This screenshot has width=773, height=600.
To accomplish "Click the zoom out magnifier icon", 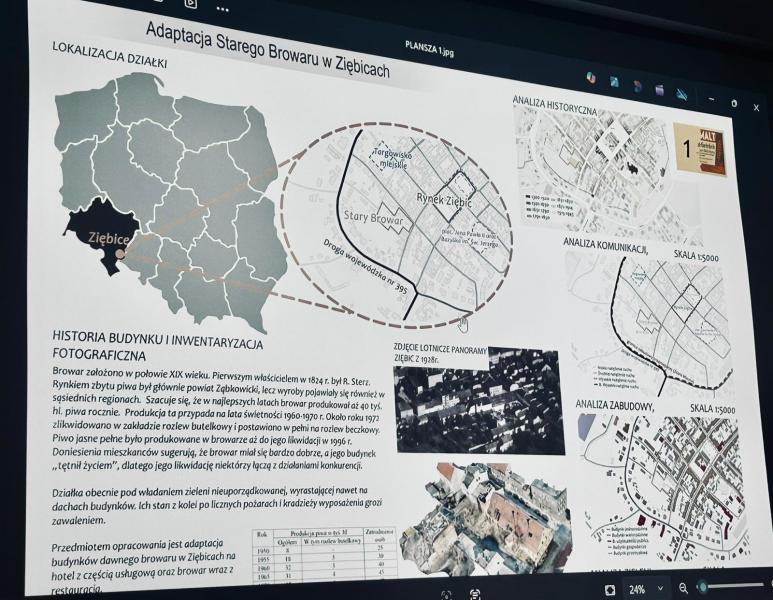I will tap(684, 589).
